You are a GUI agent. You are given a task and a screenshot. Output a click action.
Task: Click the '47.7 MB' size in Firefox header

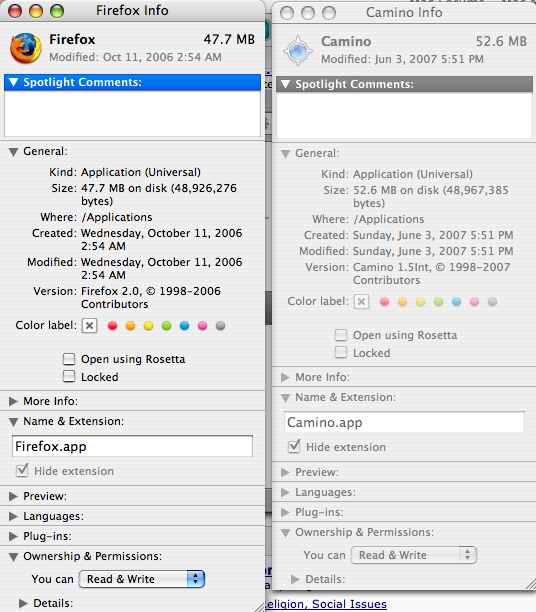pyautogui.click(x=229, y=39)
